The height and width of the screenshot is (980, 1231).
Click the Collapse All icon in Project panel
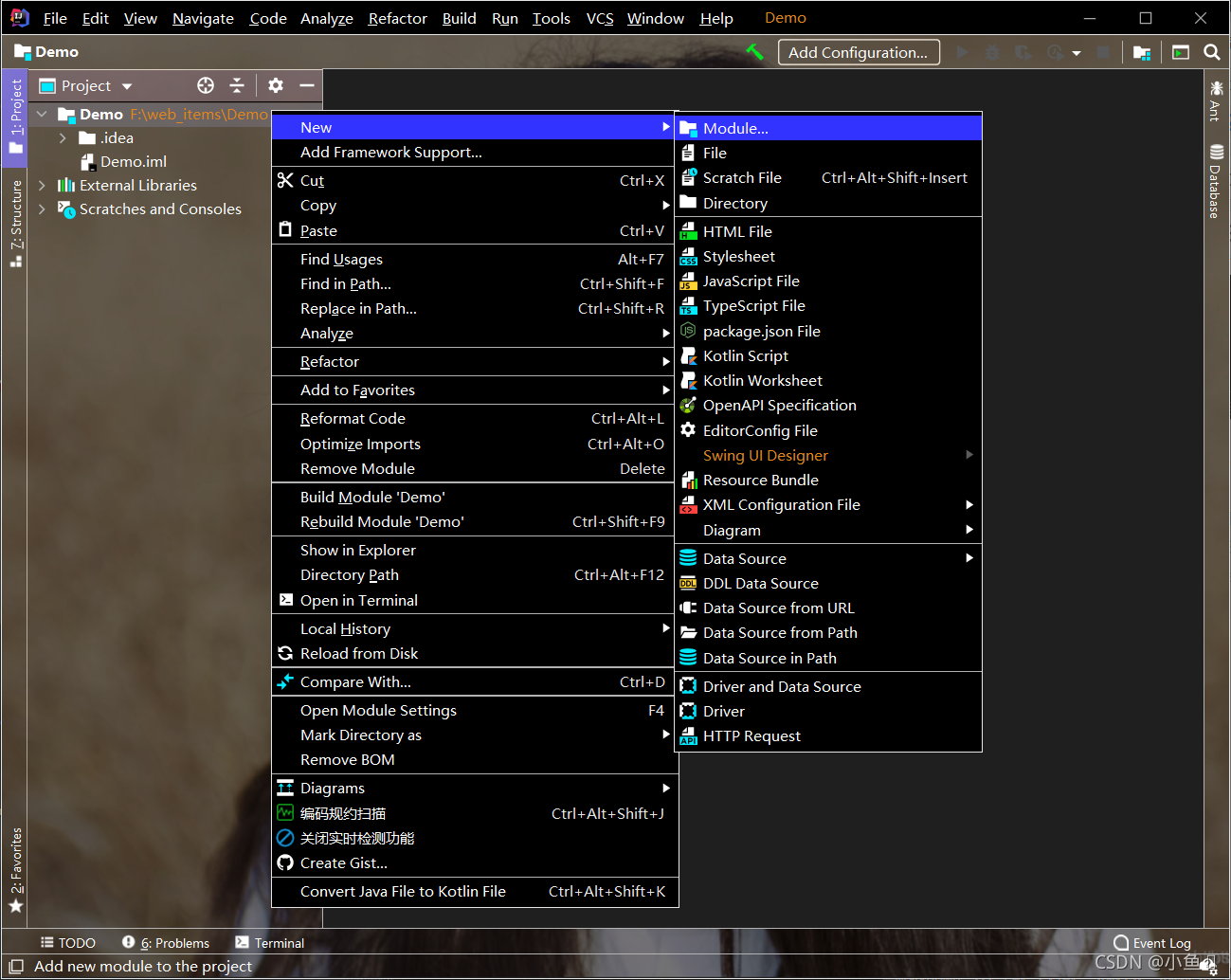(237, 85)
